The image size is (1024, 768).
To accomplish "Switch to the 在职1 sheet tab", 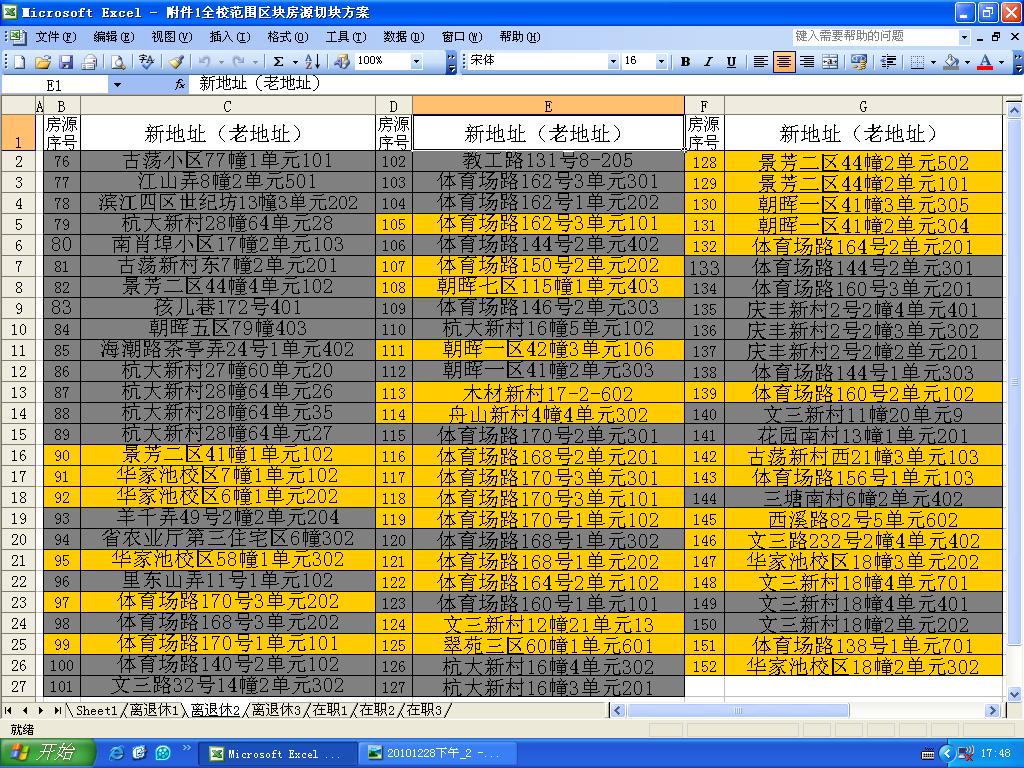I will click(x=330, y=710).
